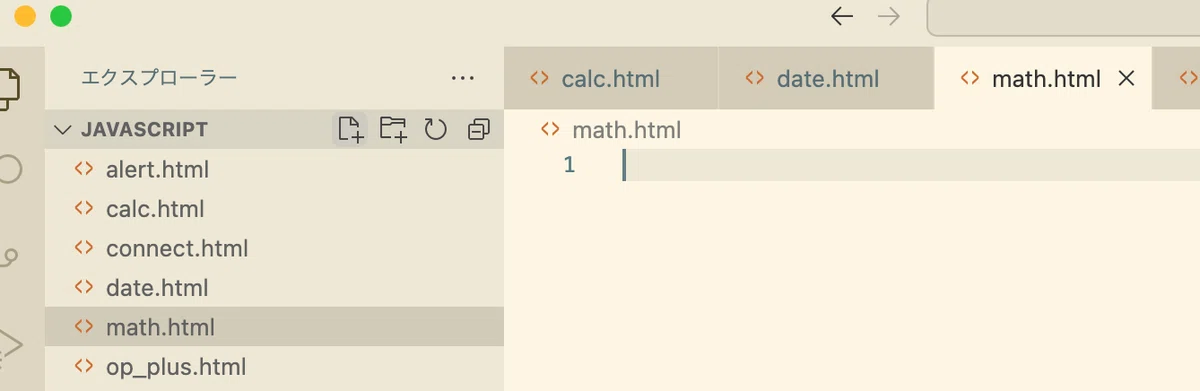The height and width of the screenshot is (391, 1200).
Task: Click the New File icon in explorer header
Action: pos(350,129)
